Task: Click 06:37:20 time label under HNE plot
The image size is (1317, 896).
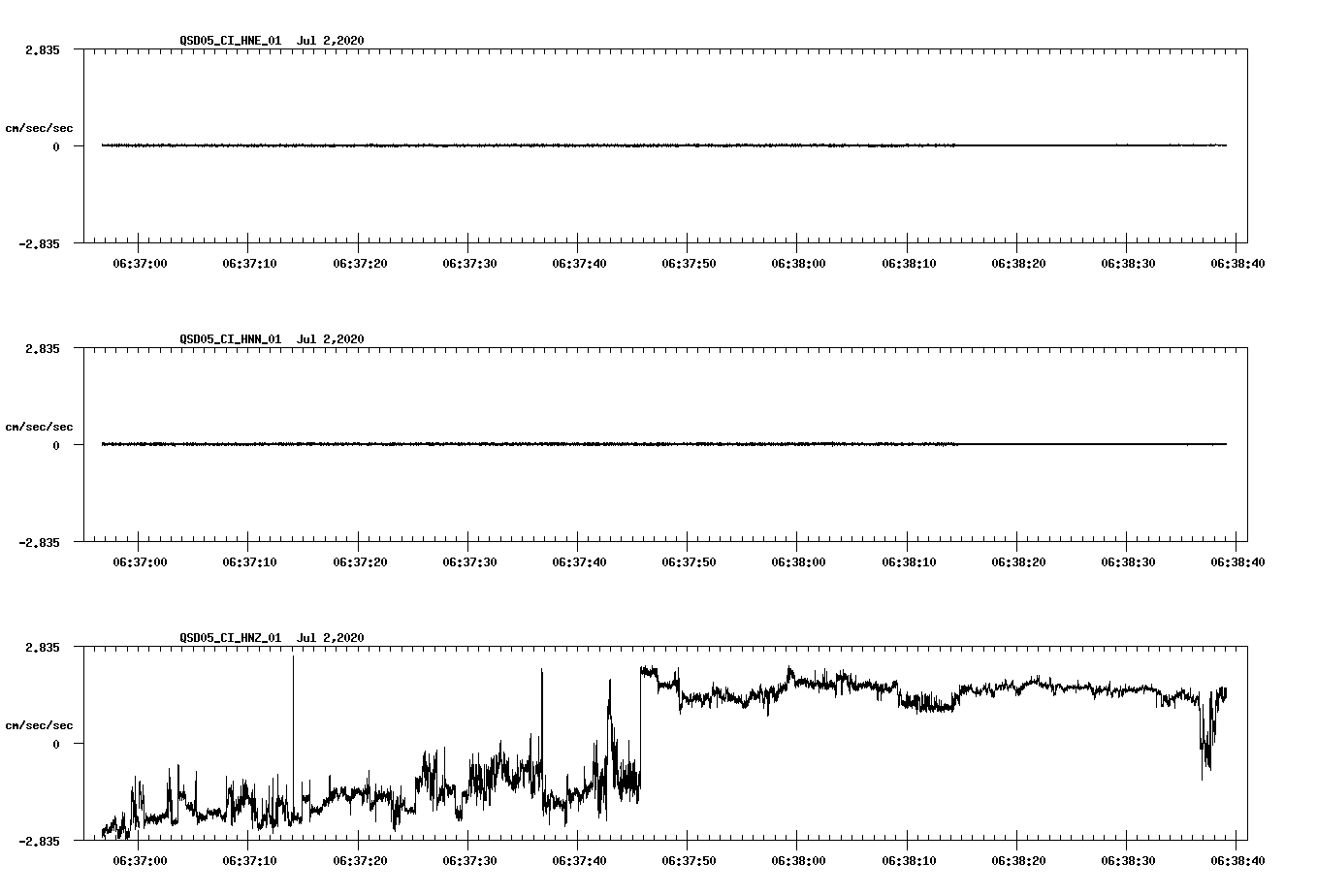Action: click(360, 263)
